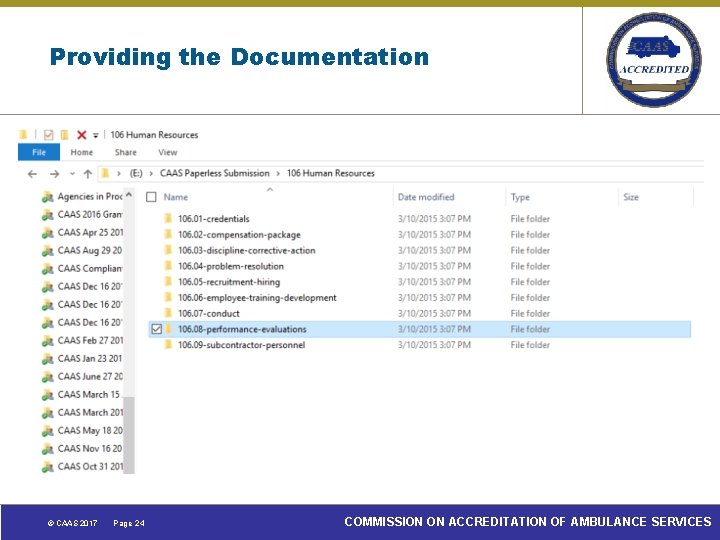Click the (E:) drive in address bar
This screenshot has width=720, height=540.
tap(136, 174)
